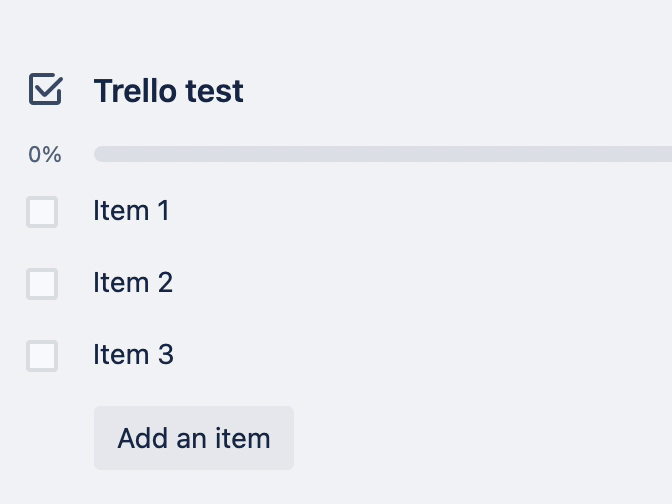Mark Item 3 as complete
Screen dimensions: 672x504
point(42,356)
